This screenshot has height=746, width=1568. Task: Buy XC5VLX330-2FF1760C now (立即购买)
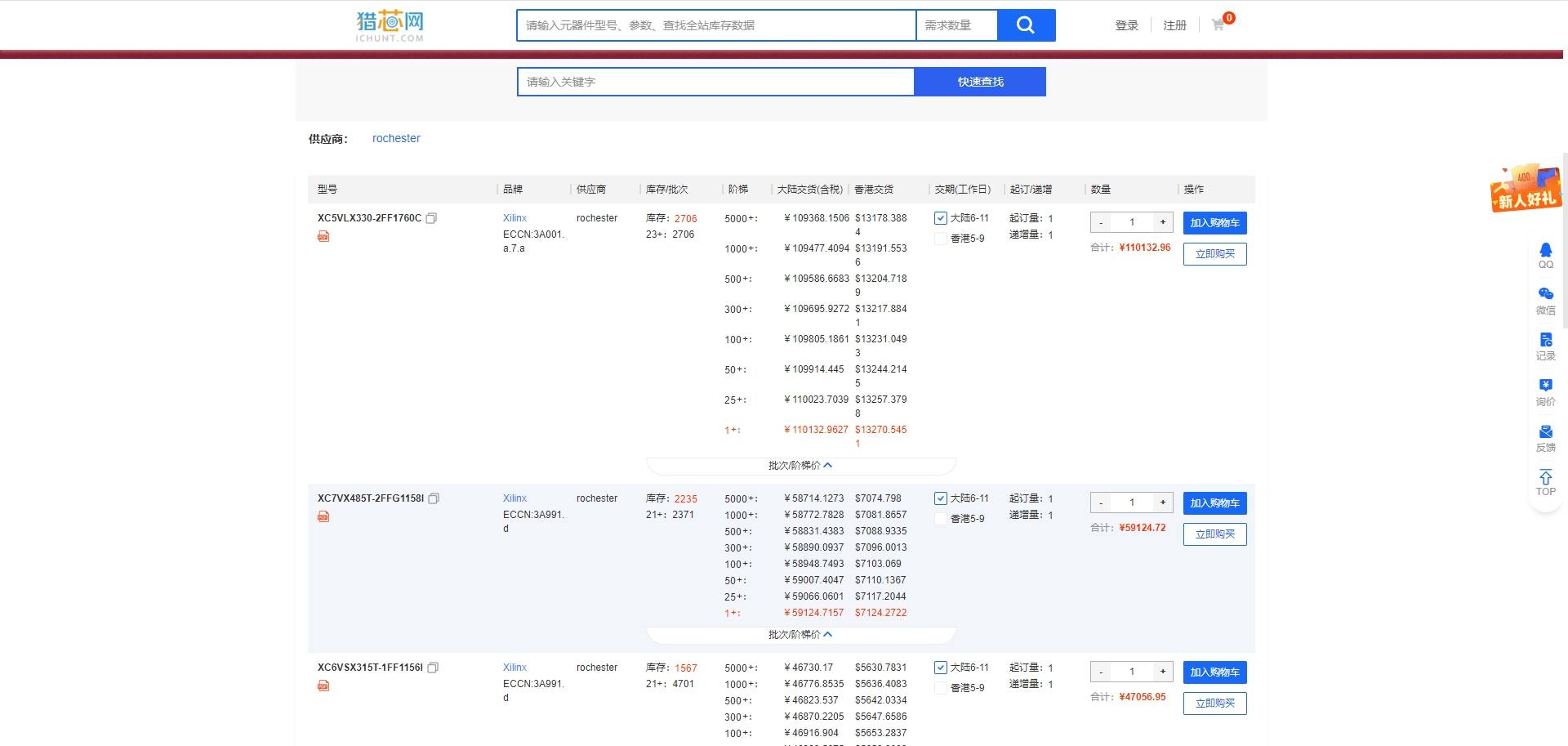pyautogui.click(x=1214, y=254)
